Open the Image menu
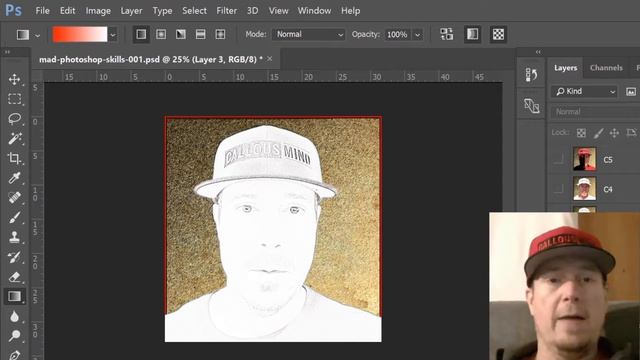Viewport: 640px width, 360px height. 98,11
